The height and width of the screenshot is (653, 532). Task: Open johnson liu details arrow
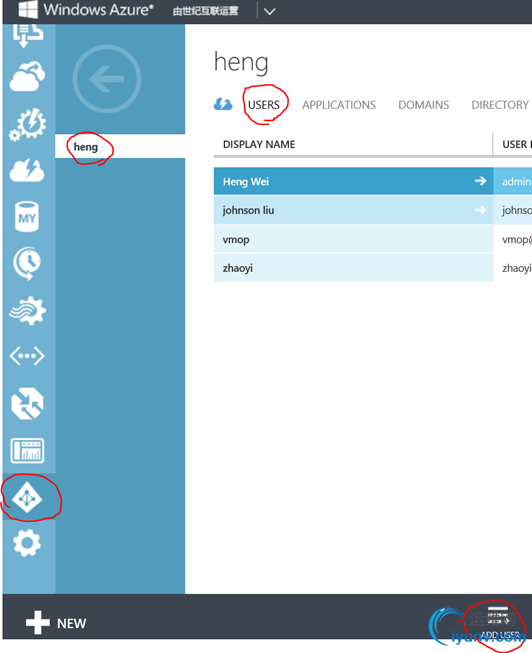(480, 210)
